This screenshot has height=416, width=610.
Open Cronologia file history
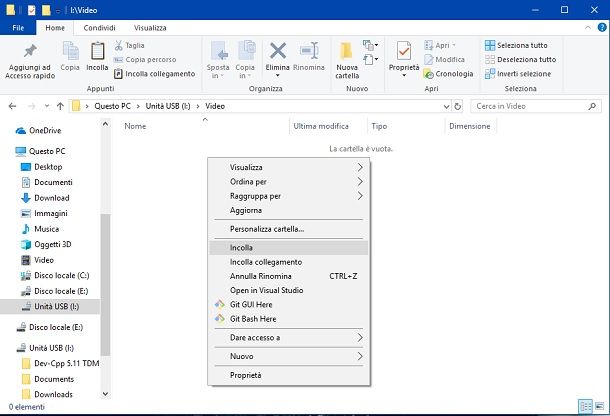449,74
